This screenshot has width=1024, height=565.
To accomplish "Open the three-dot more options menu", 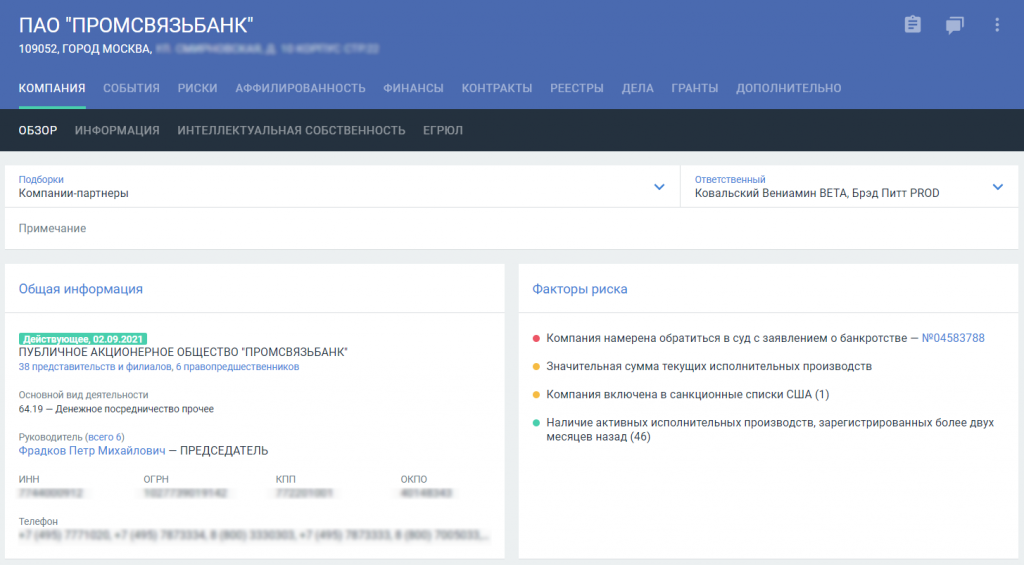I will (x=997, y=25).
